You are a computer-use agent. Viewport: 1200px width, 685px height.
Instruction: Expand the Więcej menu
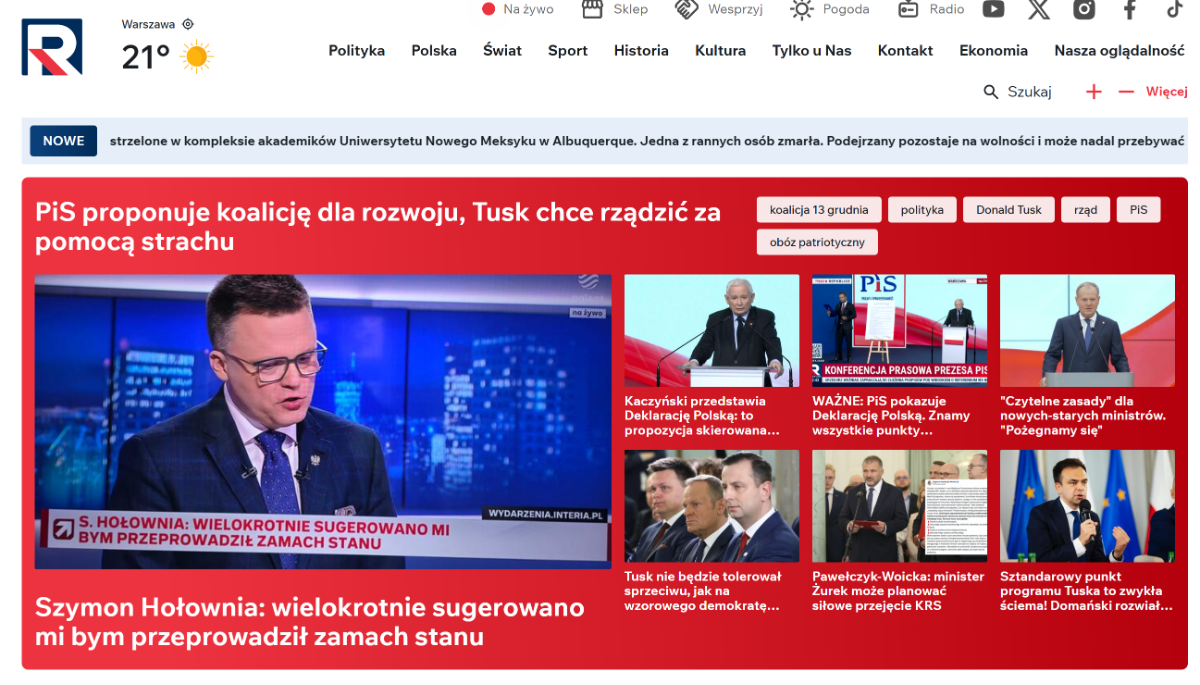tap(1166, 92)
